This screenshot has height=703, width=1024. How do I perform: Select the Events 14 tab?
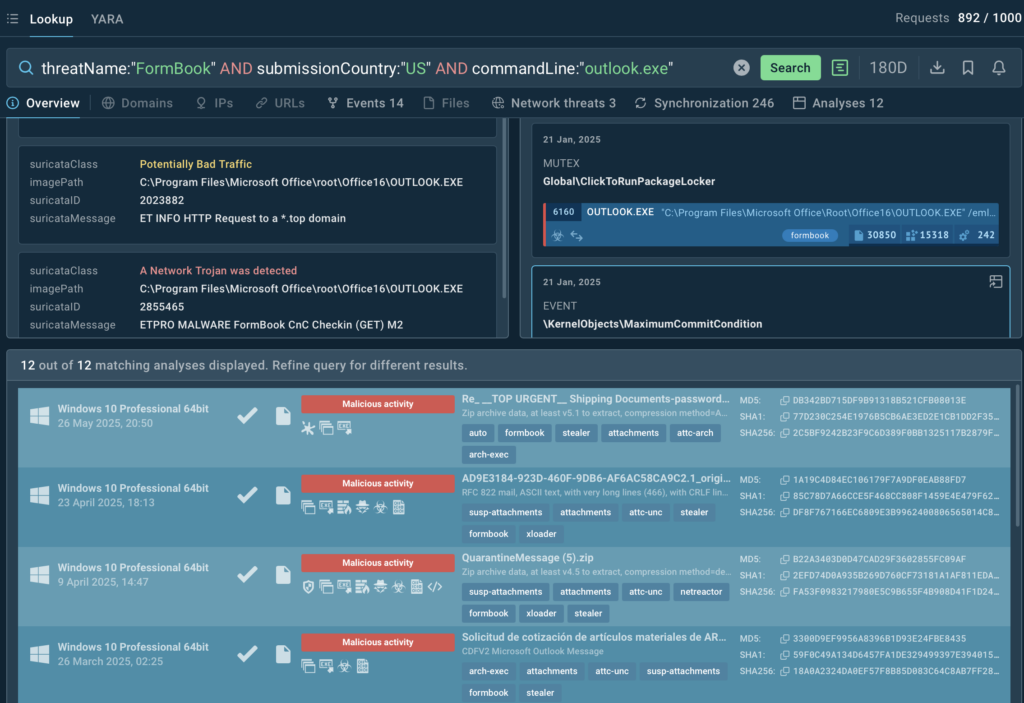click(365, 103)
